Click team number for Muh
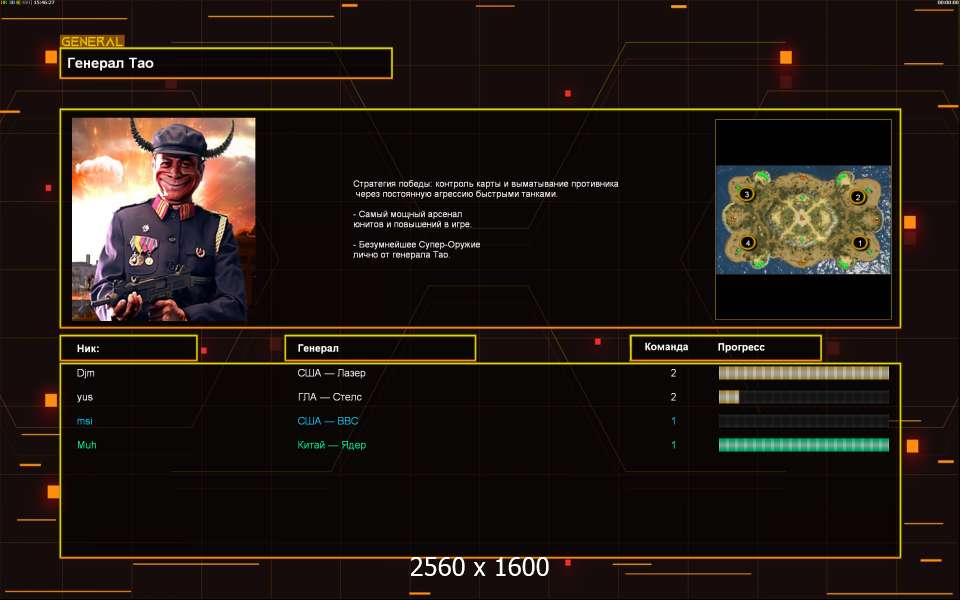960x600 pixels. point(673,445)
